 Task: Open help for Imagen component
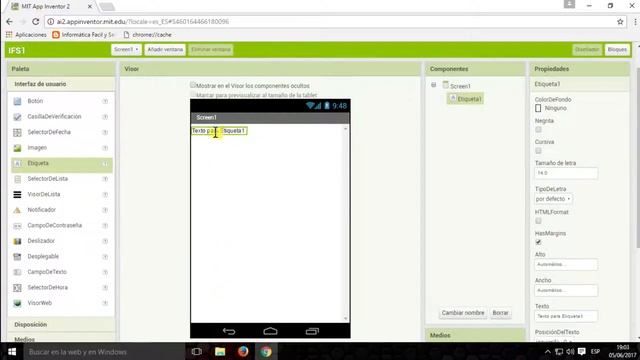point(105,148)
